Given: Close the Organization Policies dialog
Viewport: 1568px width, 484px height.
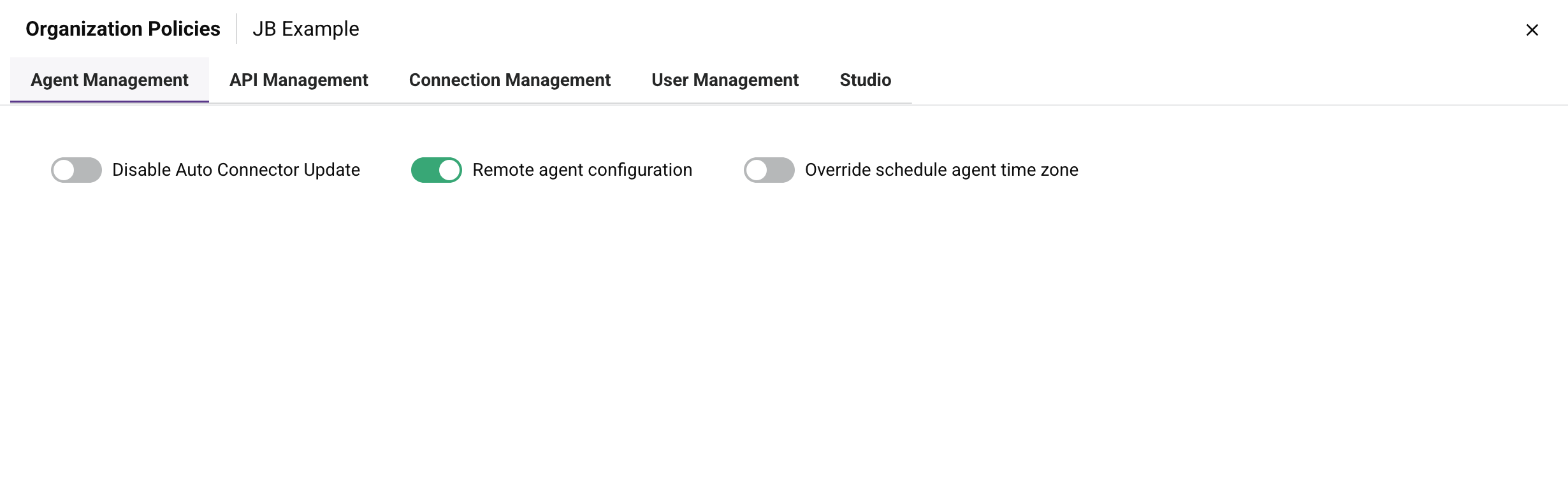Looking at the screenshot, I should click(1532, 29).
